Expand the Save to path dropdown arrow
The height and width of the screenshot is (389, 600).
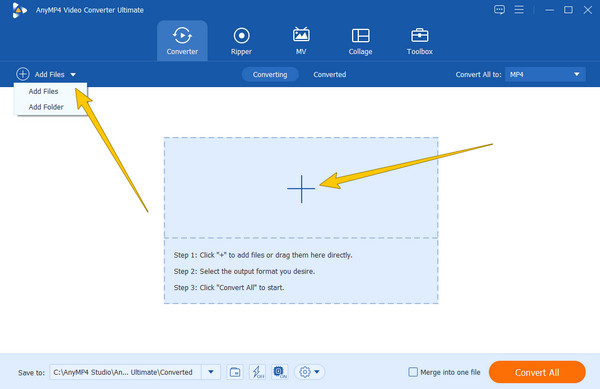click(211, 372)
